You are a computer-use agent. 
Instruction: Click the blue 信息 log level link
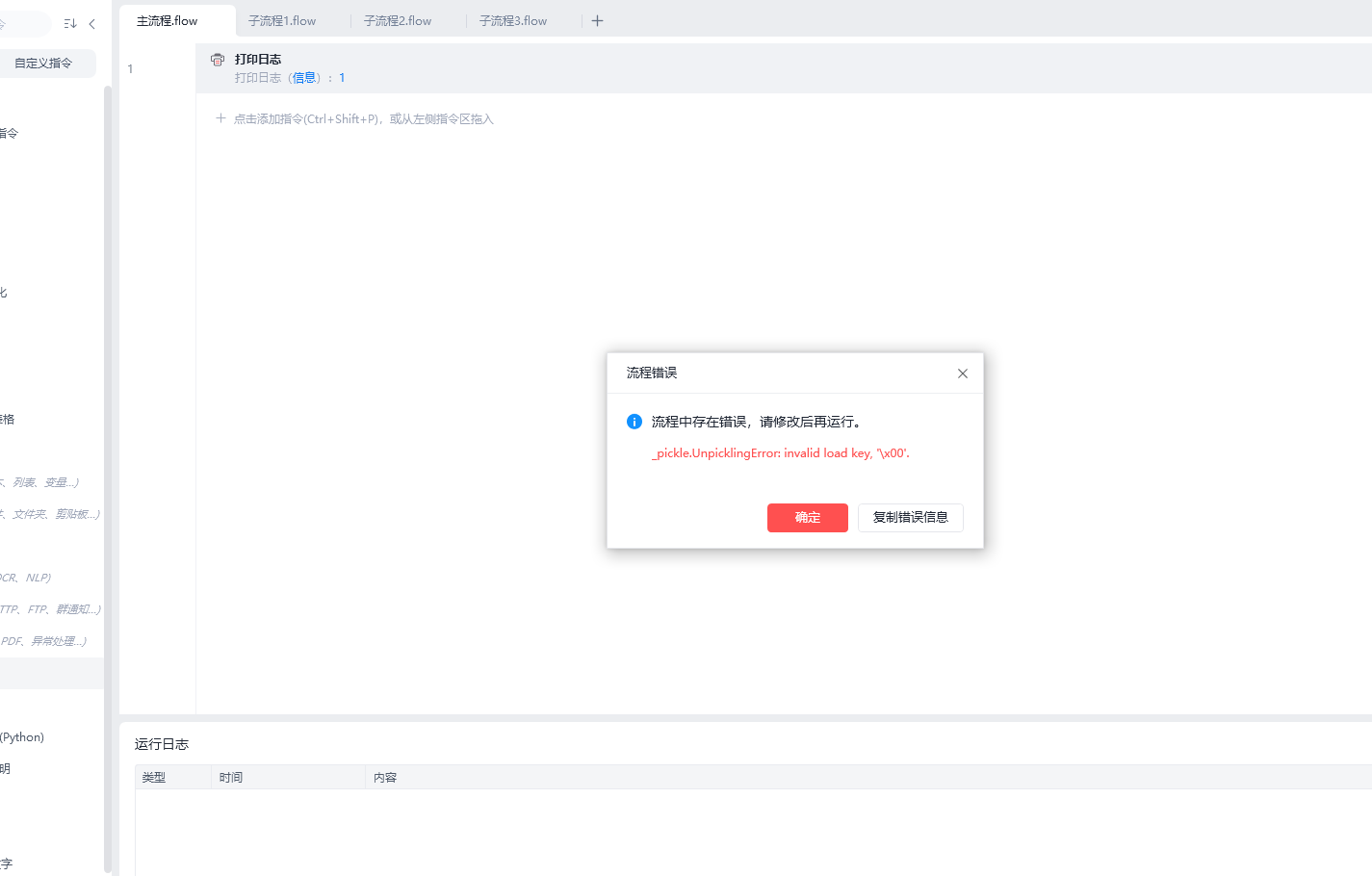pyautogui.click(x=304, y=78)
